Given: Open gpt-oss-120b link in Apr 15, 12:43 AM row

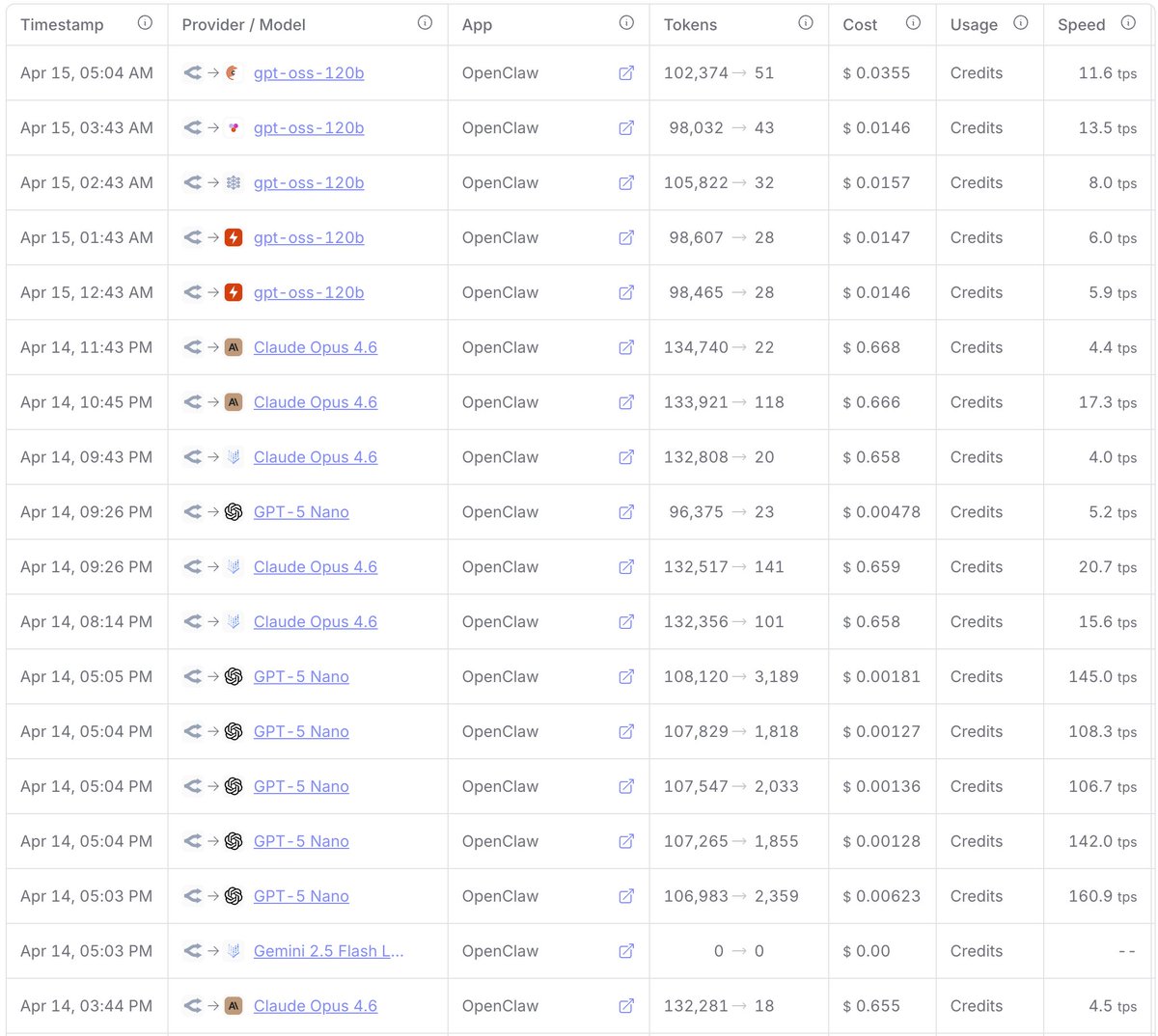Looking at the screenshot, I should (309, 293).
